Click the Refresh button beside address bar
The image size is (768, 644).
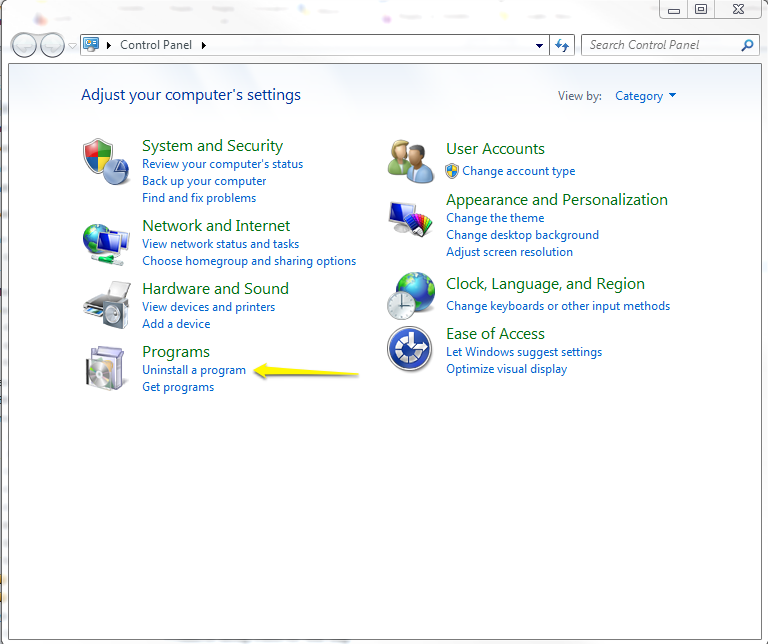point(562,45)
